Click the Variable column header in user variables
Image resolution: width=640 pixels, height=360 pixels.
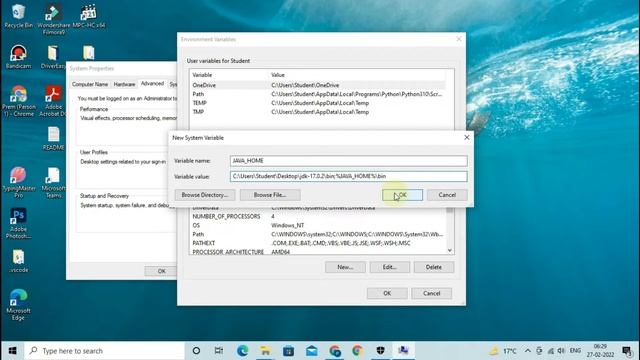229,75
